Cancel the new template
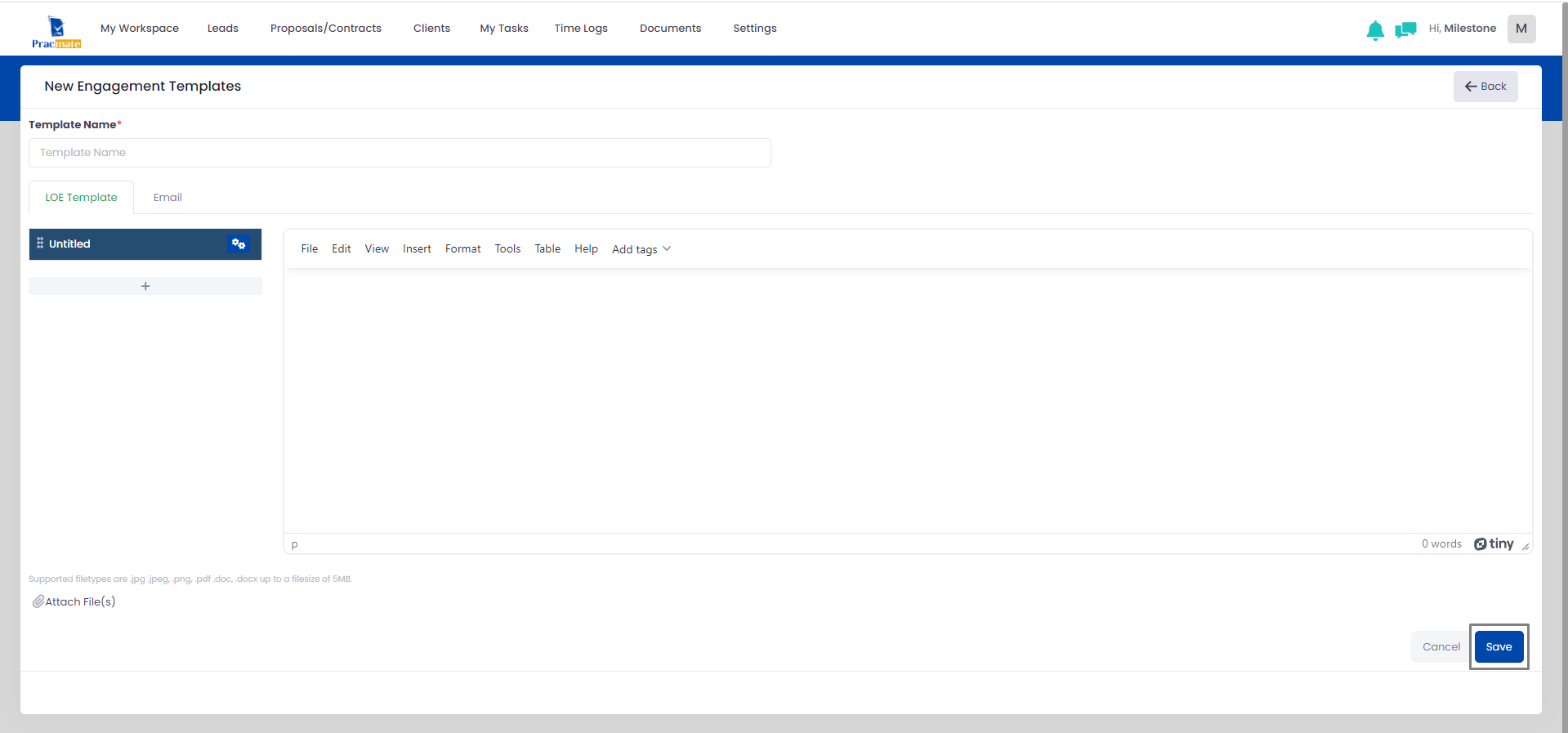The width and height of the screenshot is (1568, 733). (1441, 646)
